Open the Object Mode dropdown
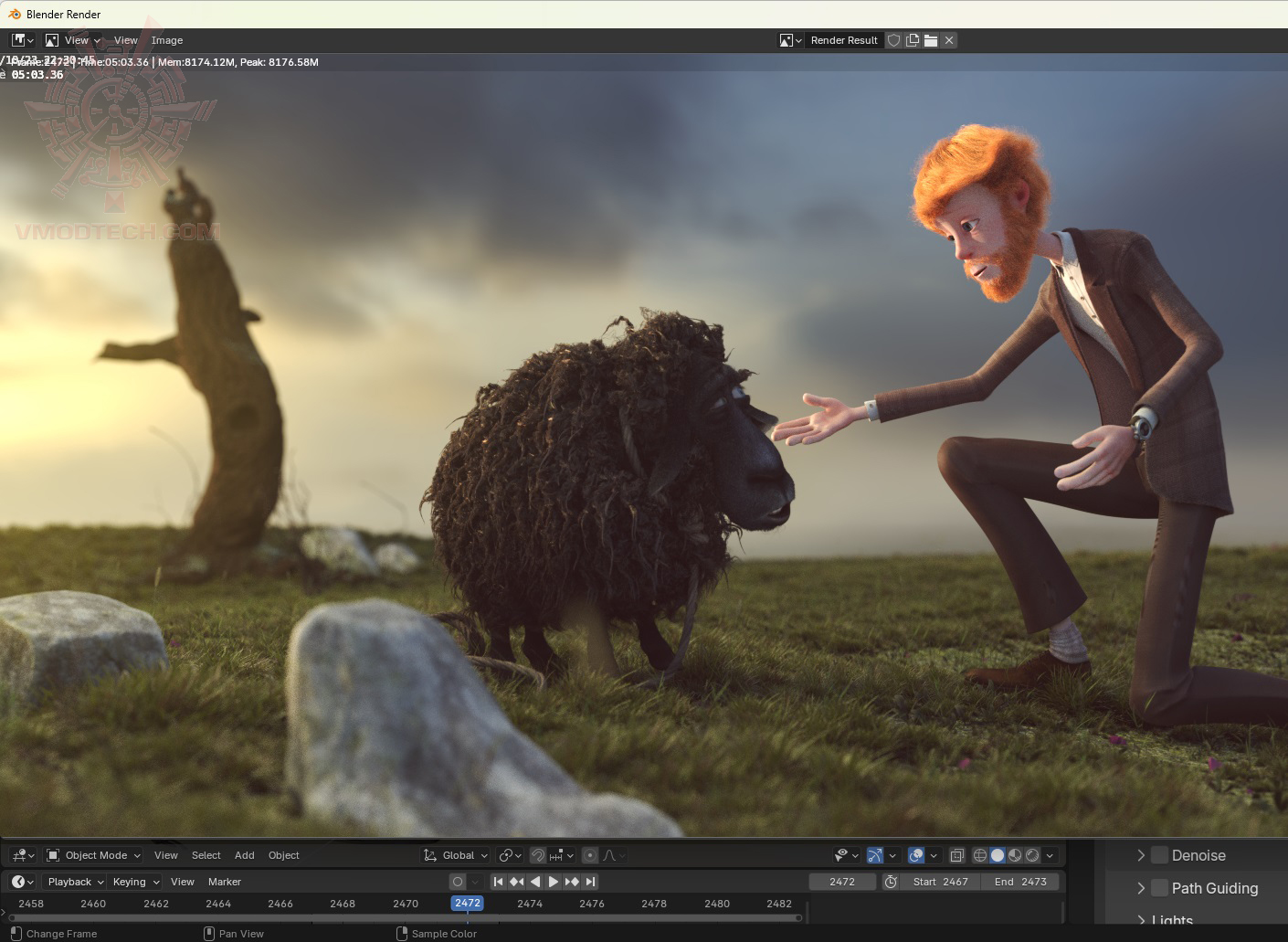Image resolution: width=1288 pixels, height=942 pixels. [94, 855]
